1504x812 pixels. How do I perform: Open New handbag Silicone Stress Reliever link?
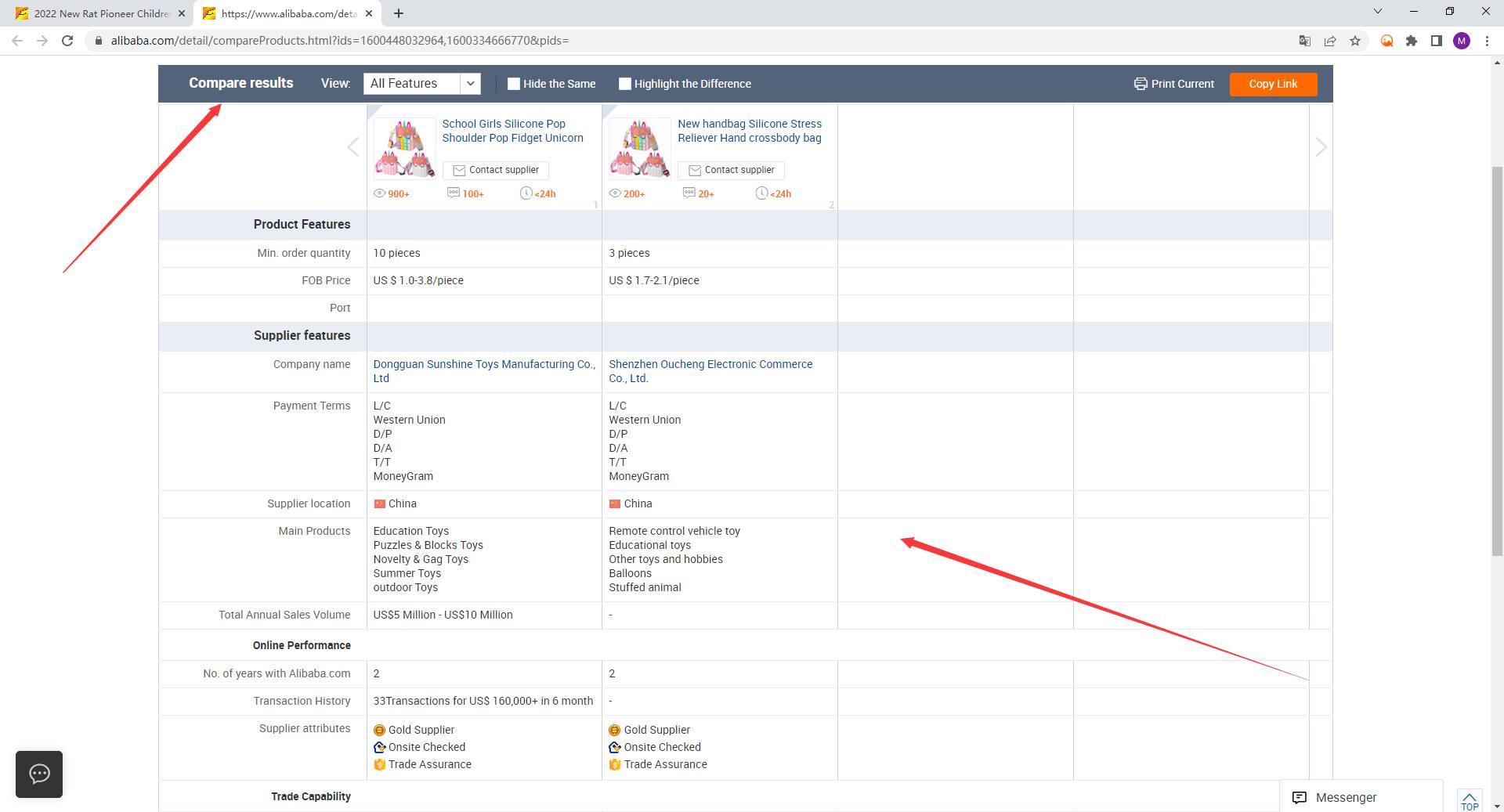[750, 131]
